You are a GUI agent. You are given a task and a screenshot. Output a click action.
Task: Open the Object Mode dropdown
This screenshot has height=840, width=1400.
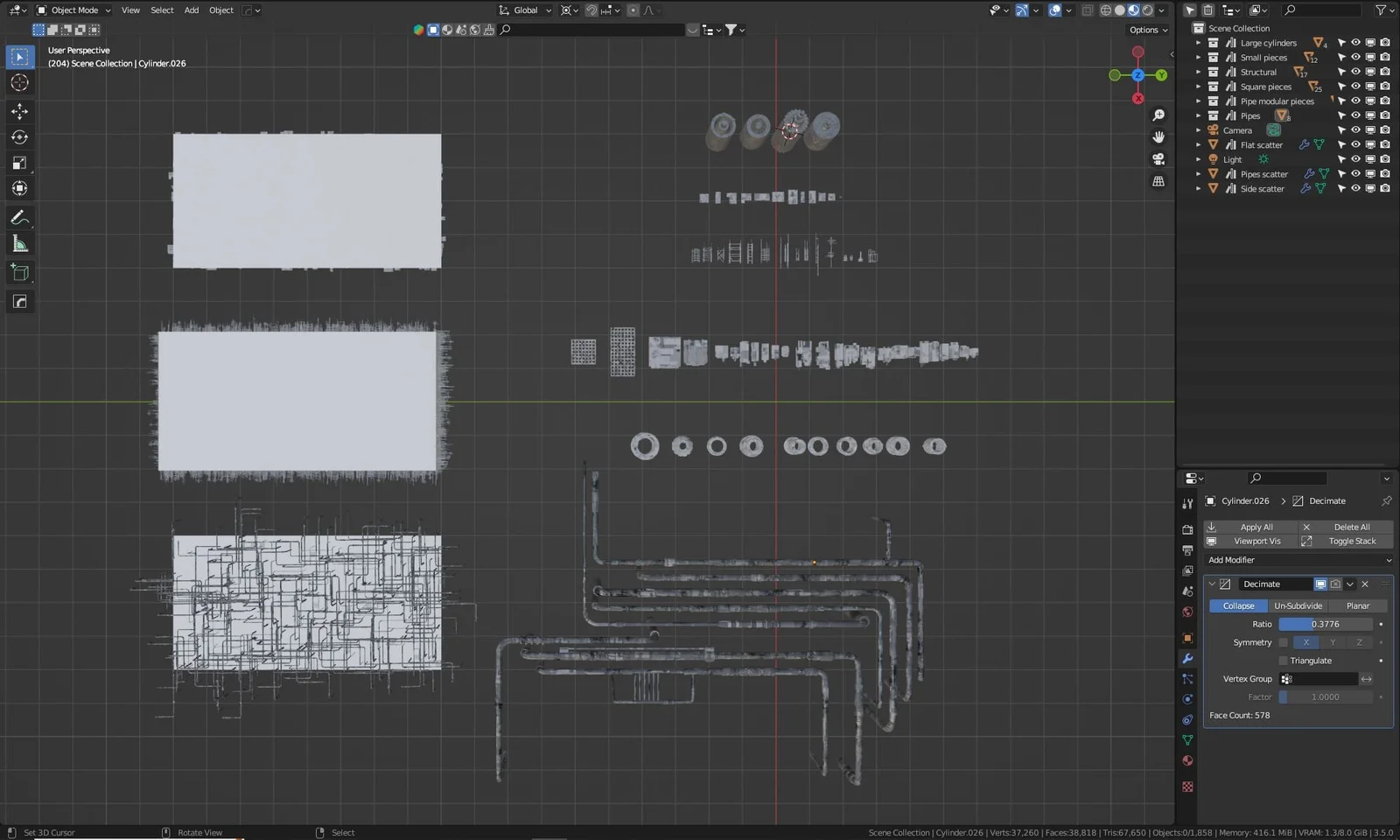[73, 10]
